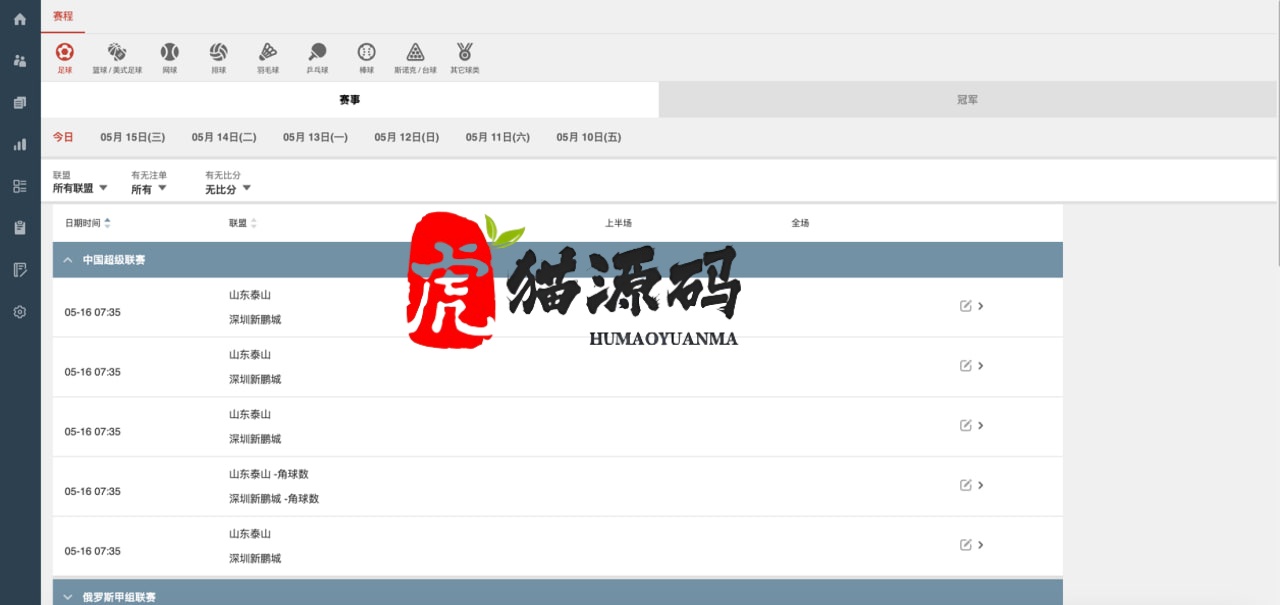Select date 05月 12日(日)

coord(407,137)
